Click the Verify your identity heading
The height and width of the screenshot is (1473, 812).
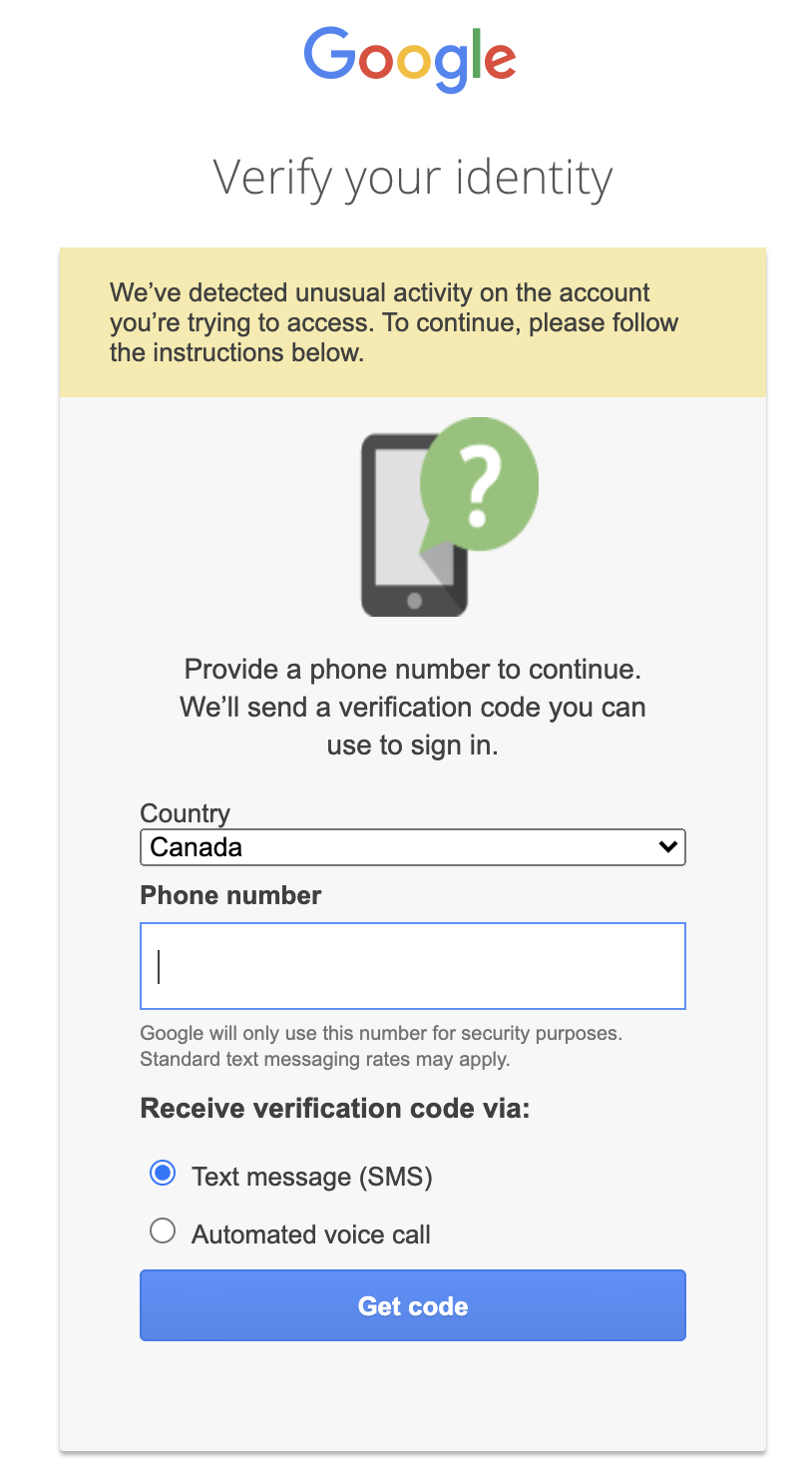413,178
